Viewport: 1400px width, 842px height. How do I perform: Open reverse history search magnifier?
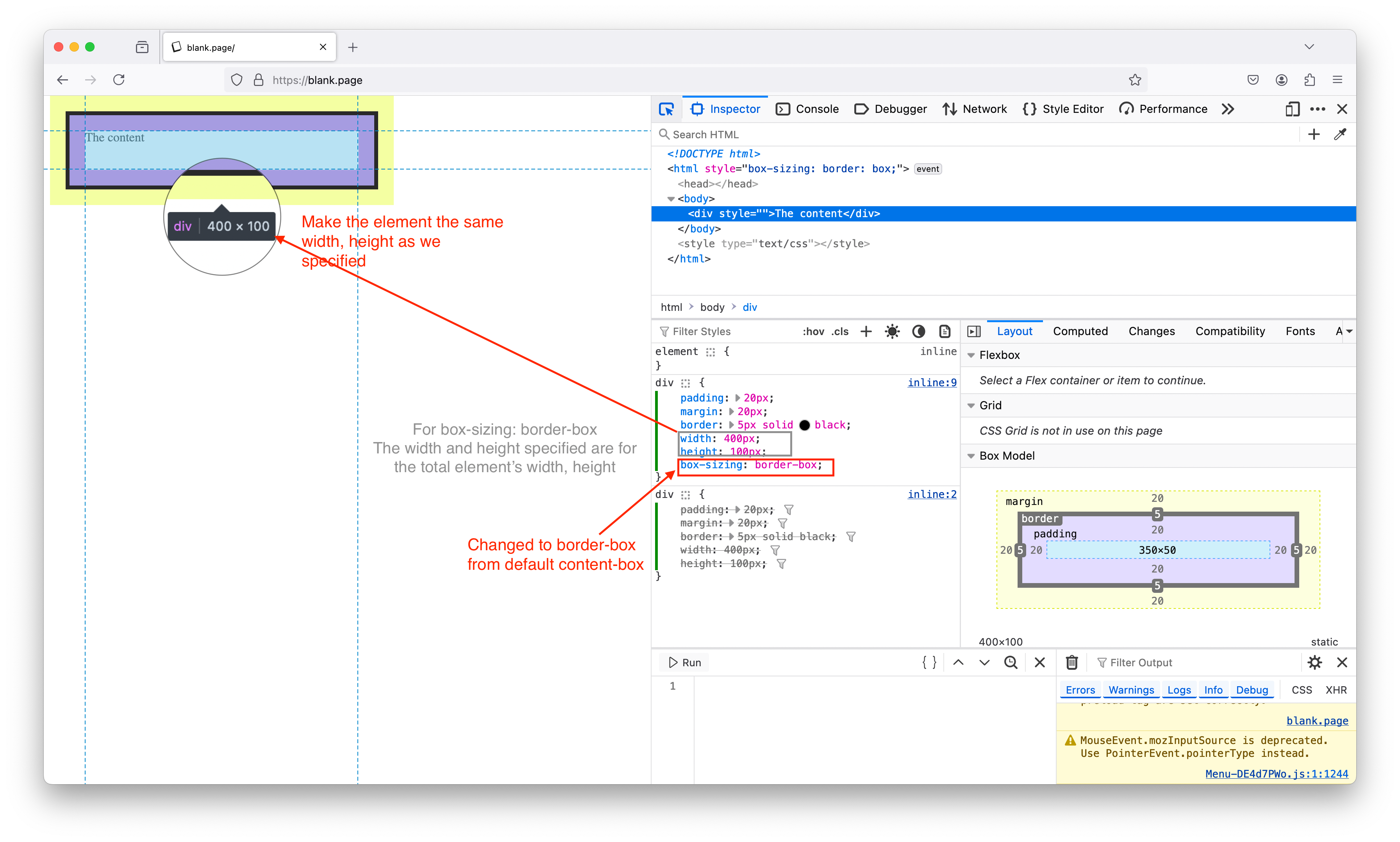point(1011,663)
